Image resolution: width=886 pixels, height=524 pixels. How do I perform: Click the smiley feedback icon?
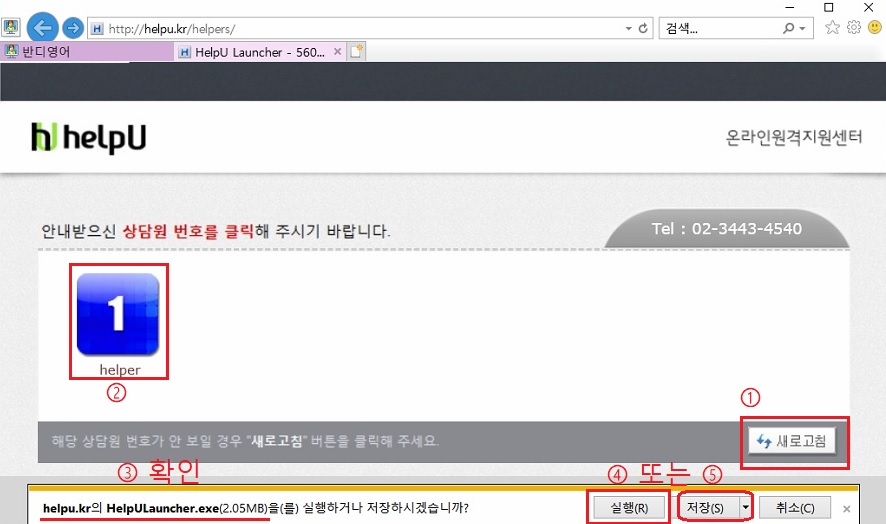[x=875, y=27]
